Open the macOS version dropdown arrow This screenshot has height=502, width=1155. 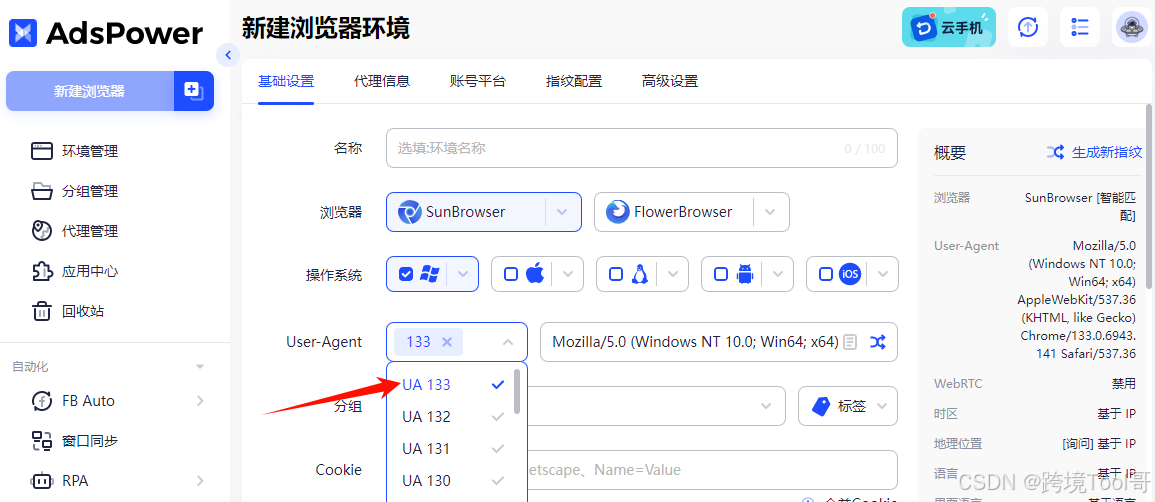[x=569, y=274]
